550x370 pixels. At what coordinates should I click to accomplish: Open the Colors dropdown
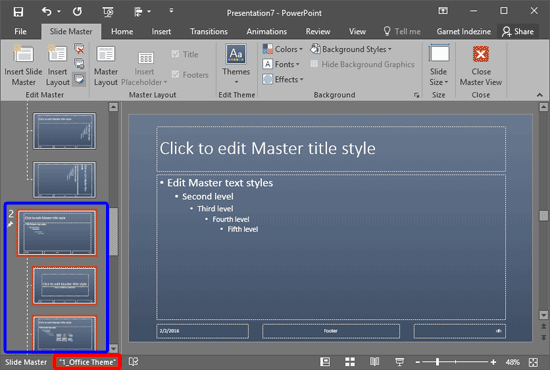[282, 49]
